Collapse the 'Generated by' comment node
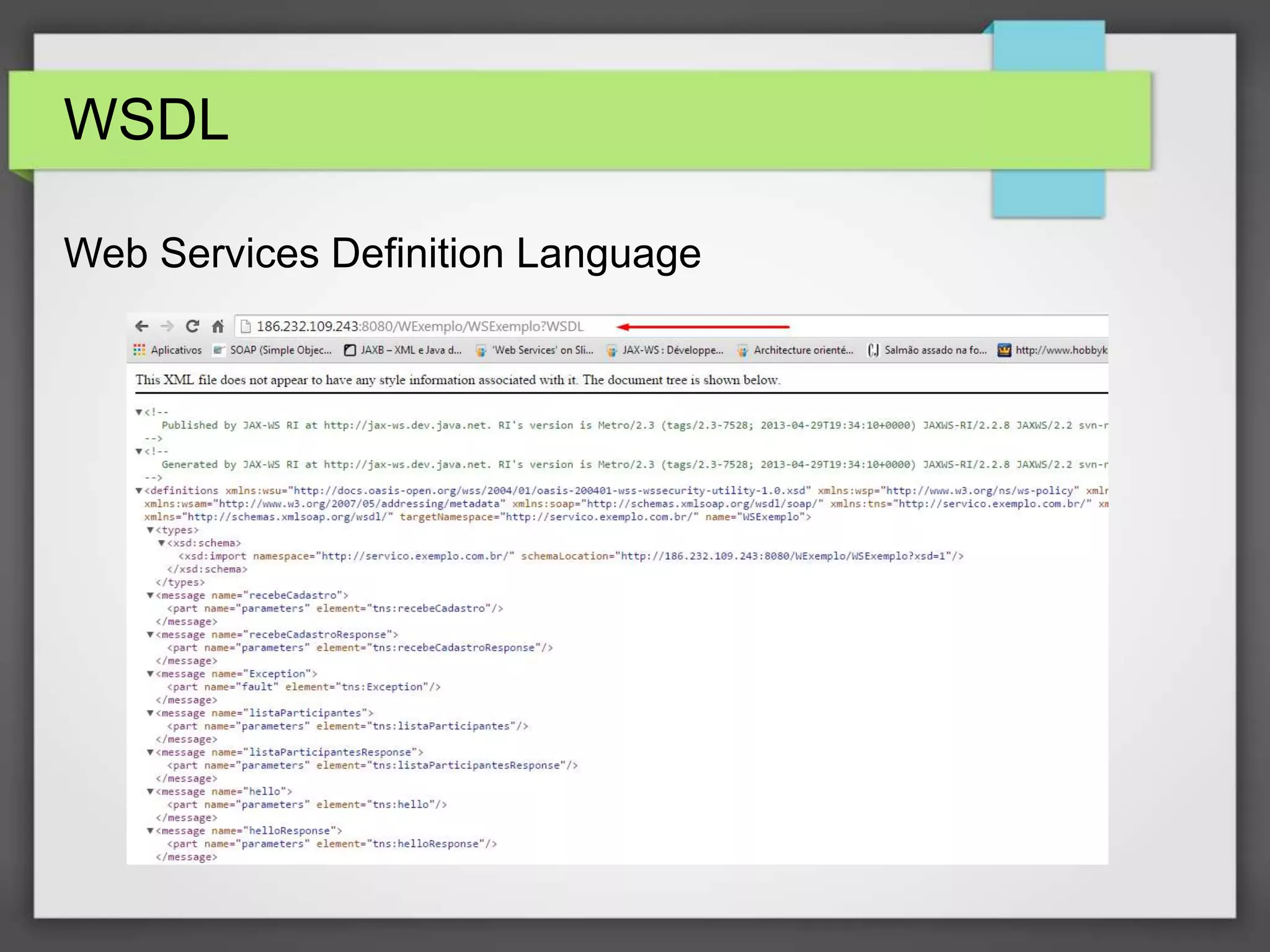The image size is (1270, 952). click(139, 451)
